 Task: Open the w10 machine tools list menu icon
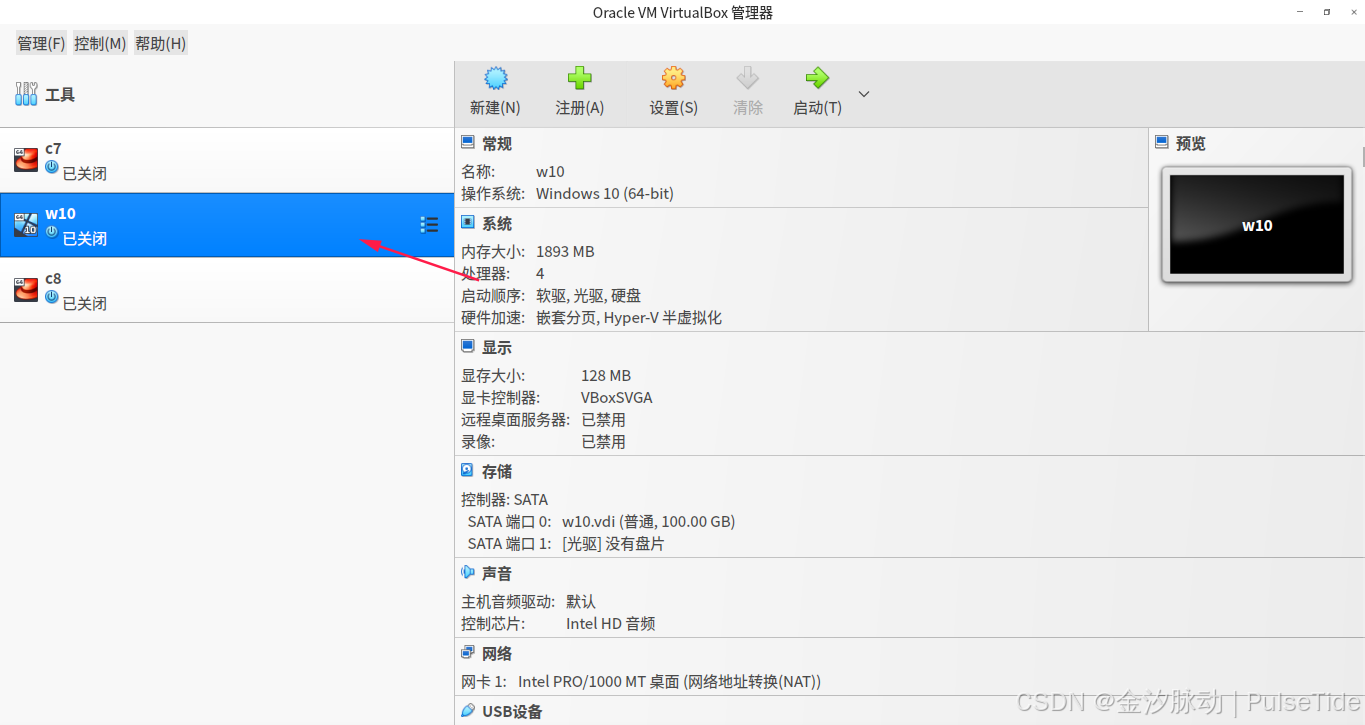(429, 225)
